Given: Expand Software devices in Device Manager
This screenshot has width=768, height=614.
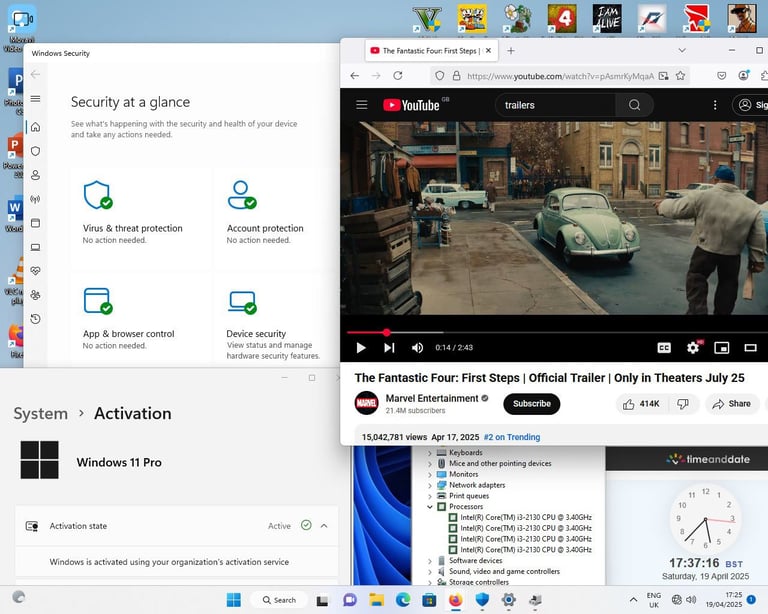Looking at the screenshot, I should click(x=430, y=561).
